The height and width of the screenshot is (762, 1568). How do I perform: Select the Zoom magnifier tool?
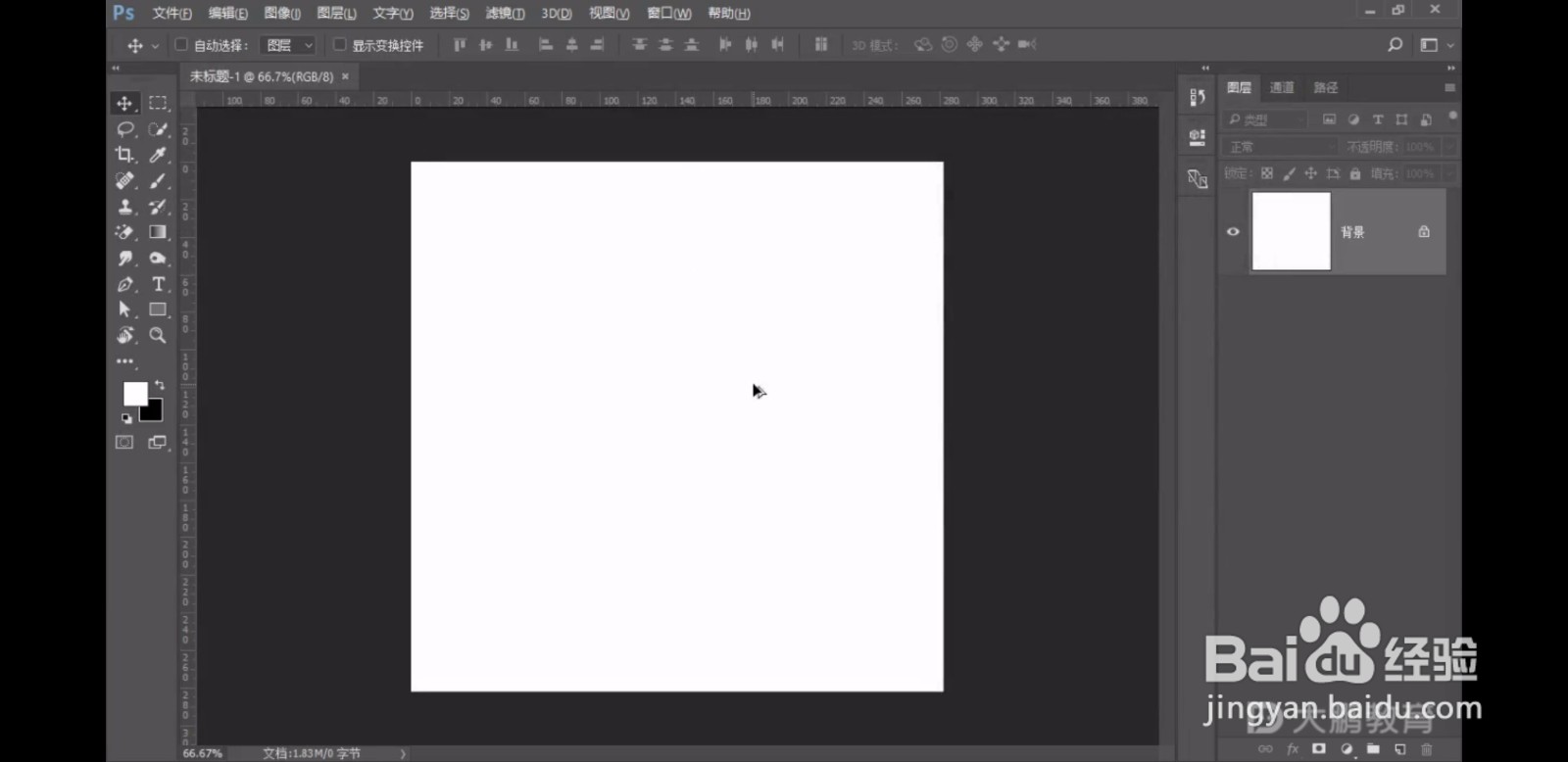click(158, 335)
